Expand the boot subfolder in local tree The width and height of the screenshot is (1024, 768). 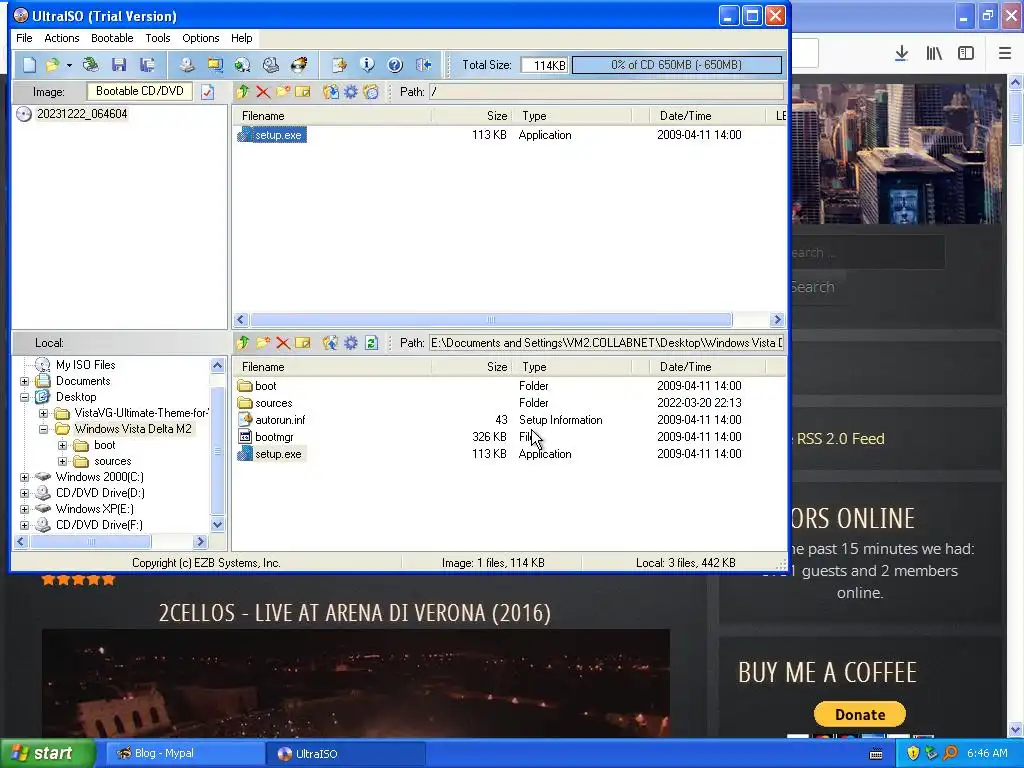[63, 445]
